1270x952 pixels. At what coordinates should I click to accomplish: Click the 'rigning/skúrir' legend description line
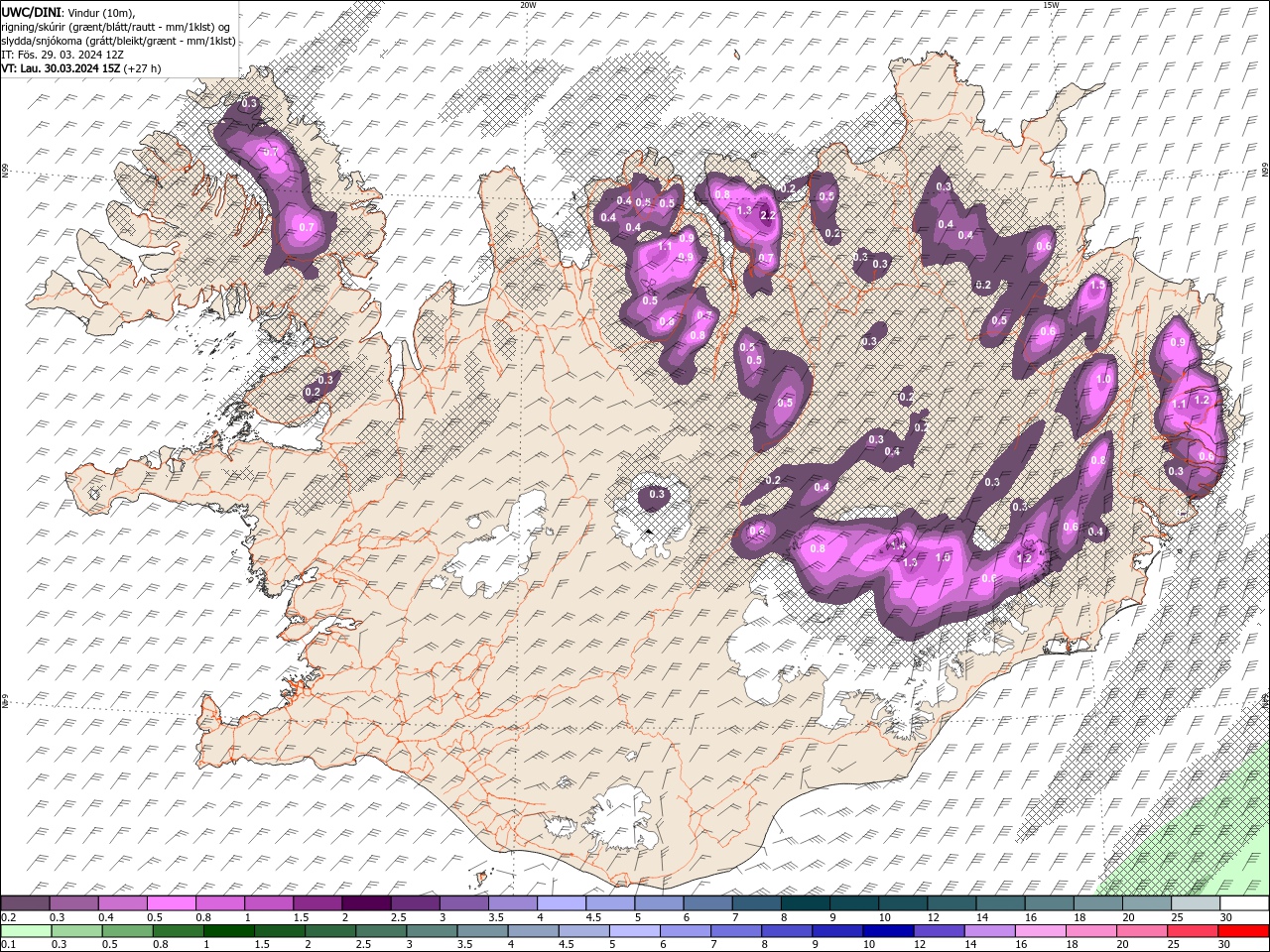coord(115,27)
